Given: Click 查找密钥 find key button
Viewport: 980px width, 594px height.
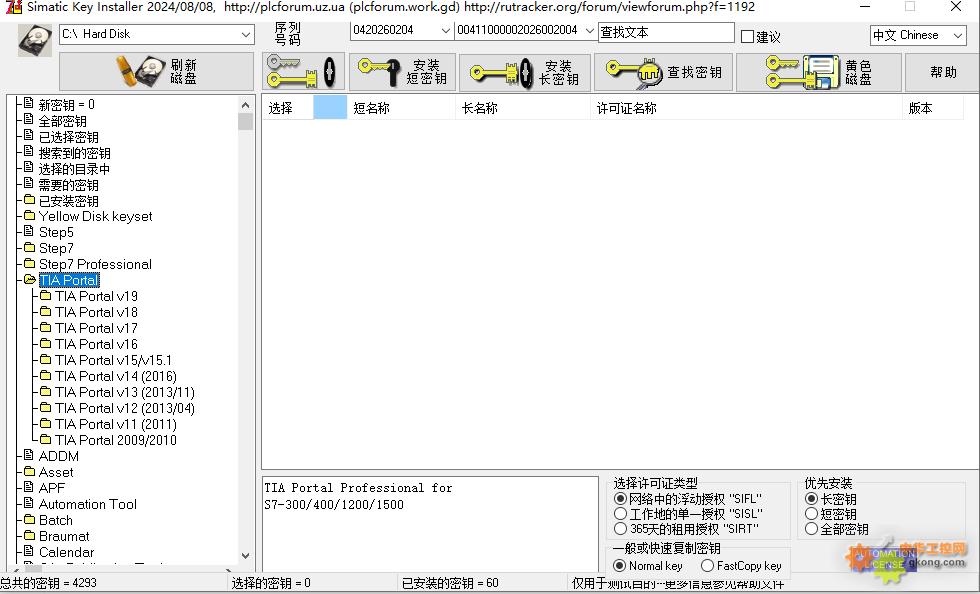Looking at the screenshot, I should [662, 72].
